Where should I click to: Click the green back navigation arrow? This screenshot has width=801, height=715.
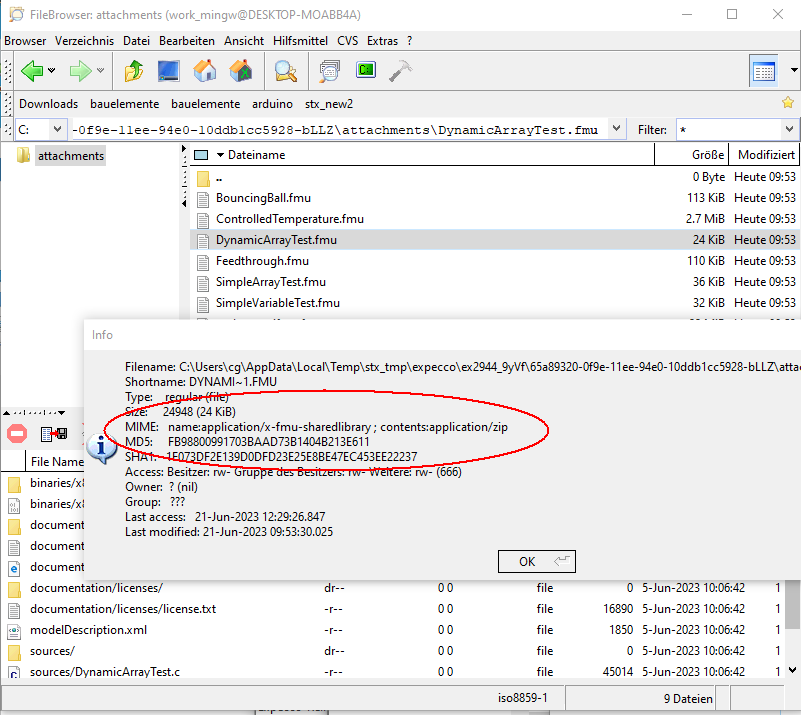tap(31, 71)
